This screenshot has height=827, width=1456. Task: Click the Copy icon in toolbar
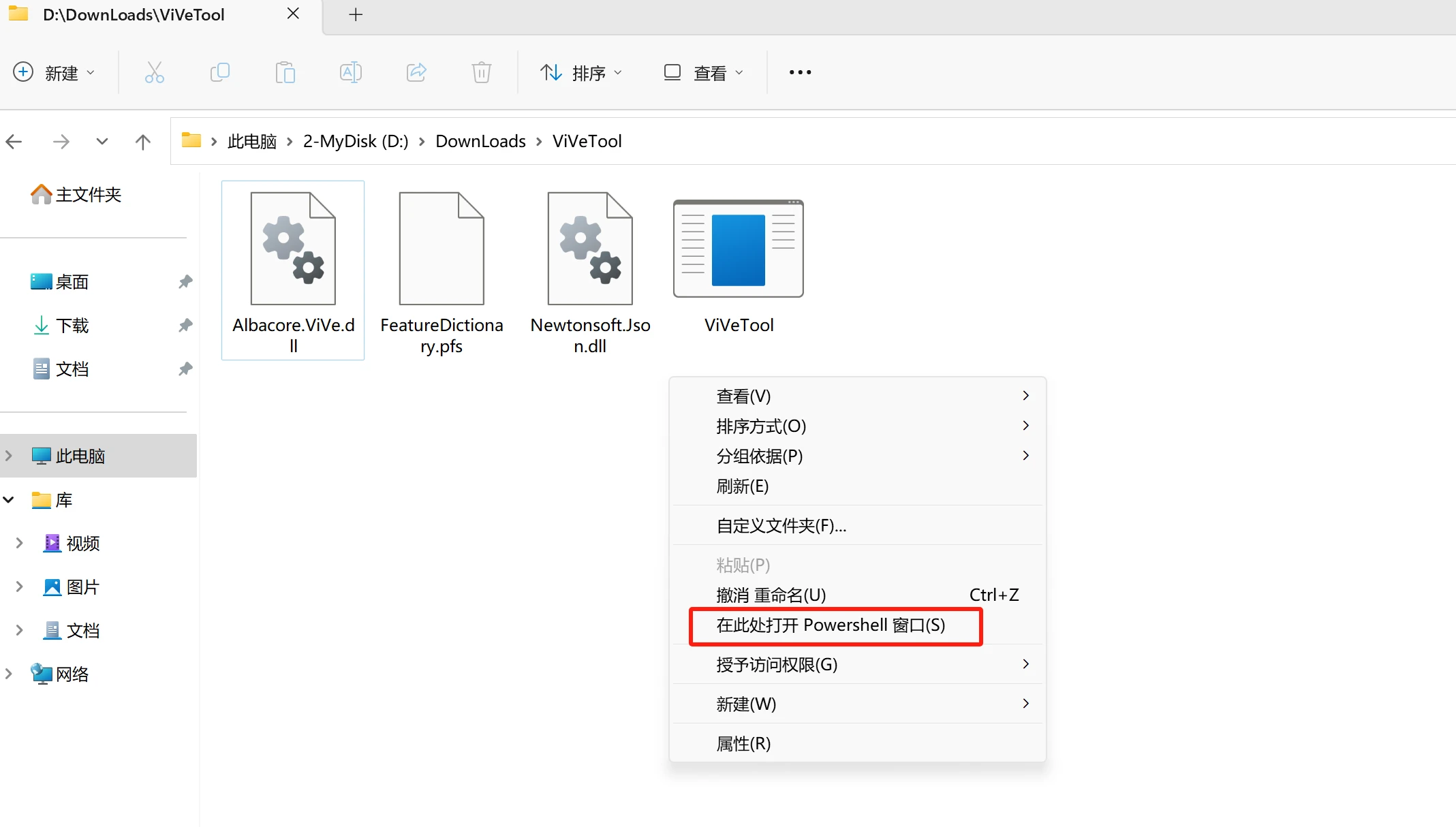[220, 72]
